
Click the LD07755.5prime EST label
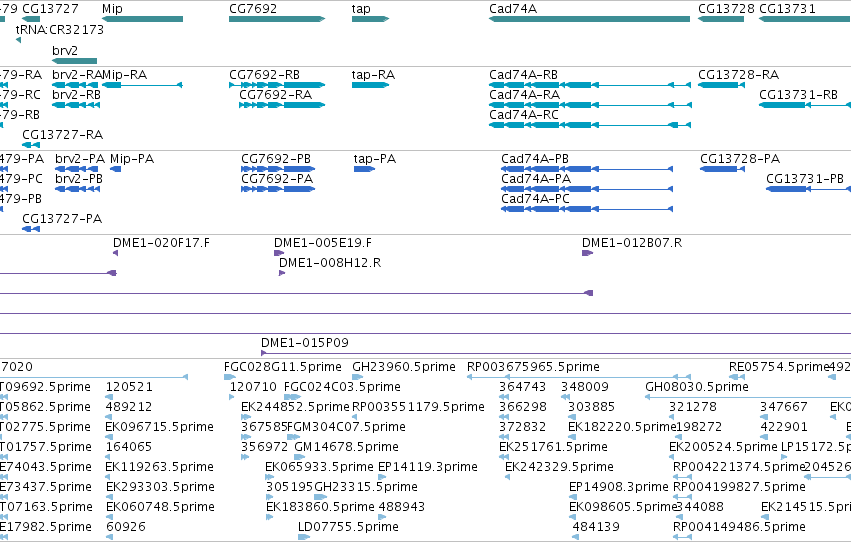(348, 527)
